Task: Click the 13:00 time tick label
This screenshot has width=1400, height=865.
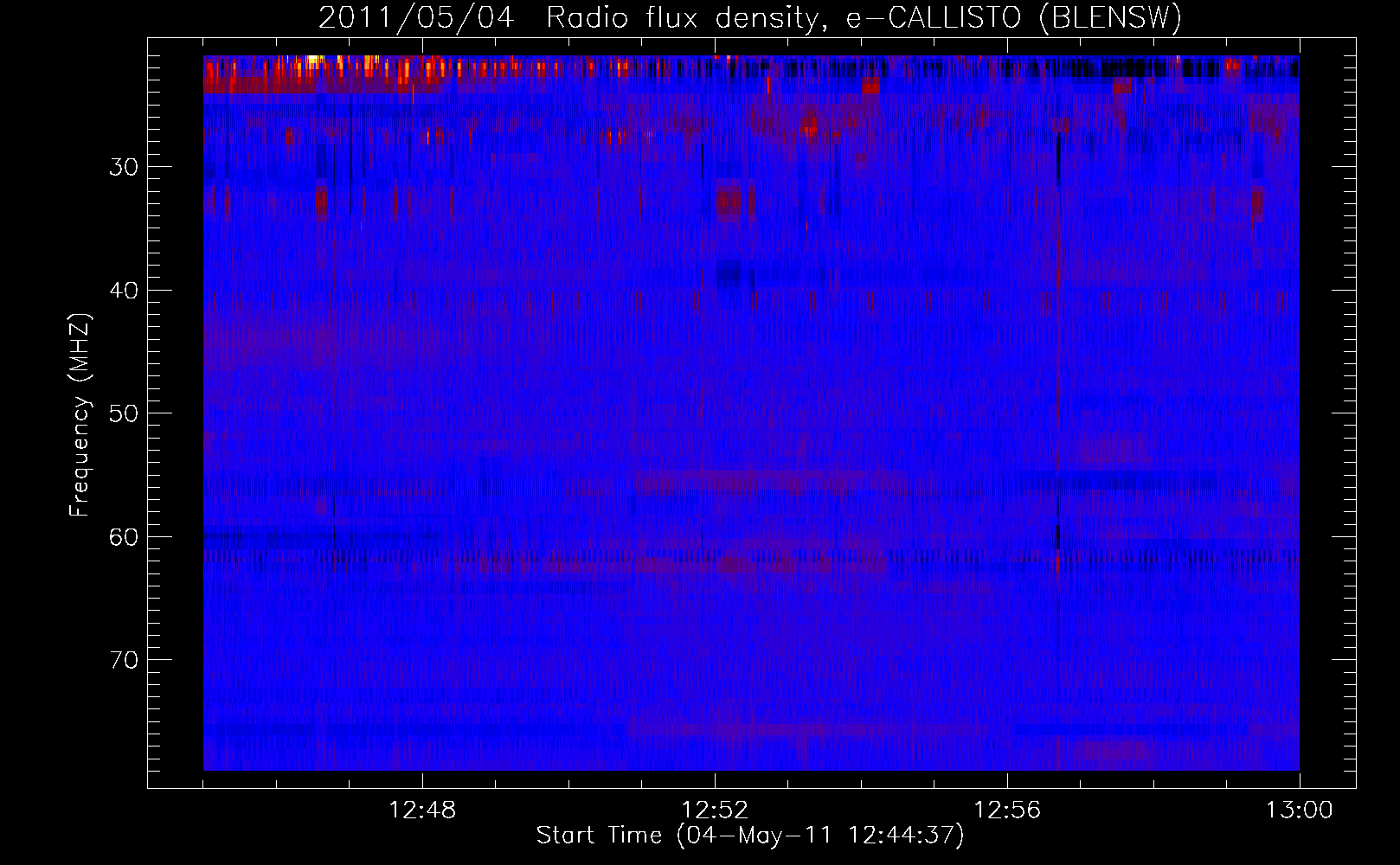Action: (1300, 811)
